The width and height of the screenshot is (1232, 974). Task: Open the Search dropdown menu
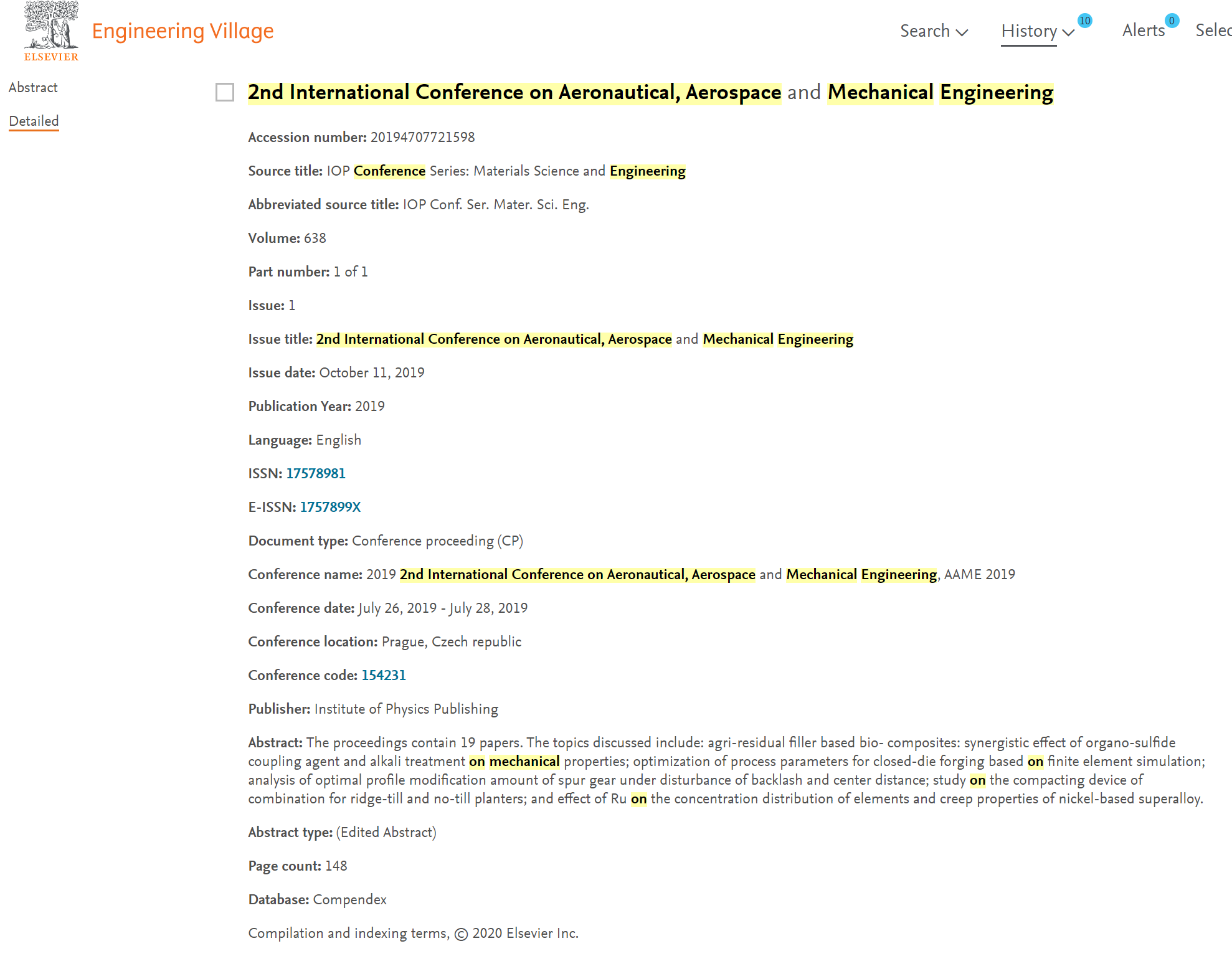(934, 31)
